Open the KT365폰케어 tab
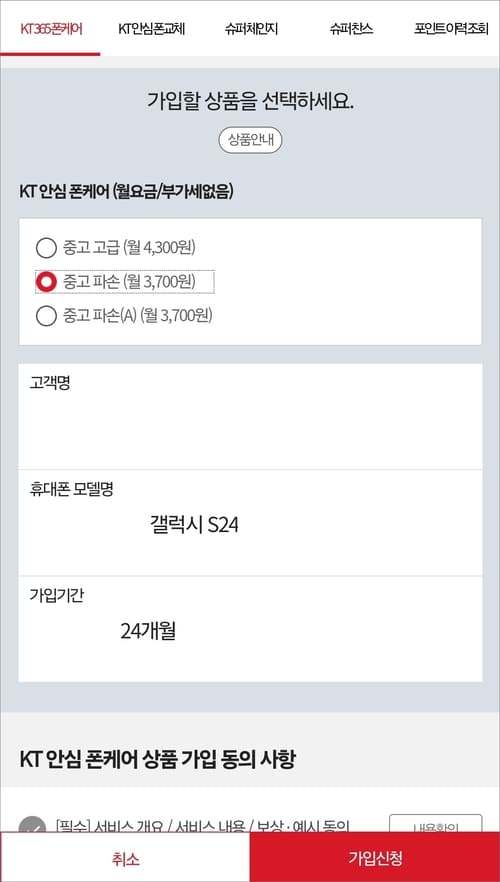The image size is (500, 882). [51, 29]
